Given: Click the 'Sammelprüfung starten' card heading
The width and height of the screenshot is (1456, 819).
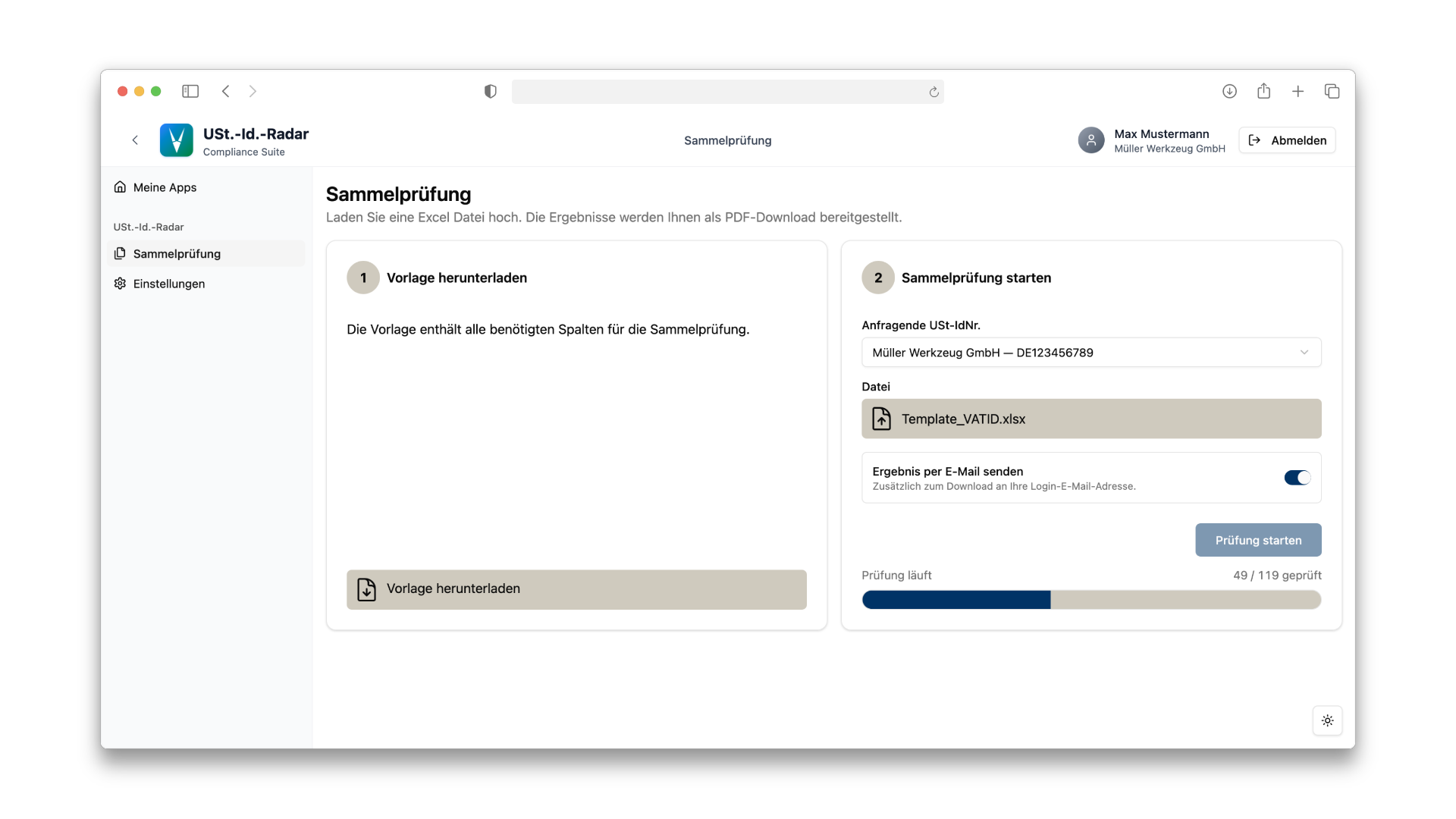Looking at the screenshot, I should tap(976, 278).
